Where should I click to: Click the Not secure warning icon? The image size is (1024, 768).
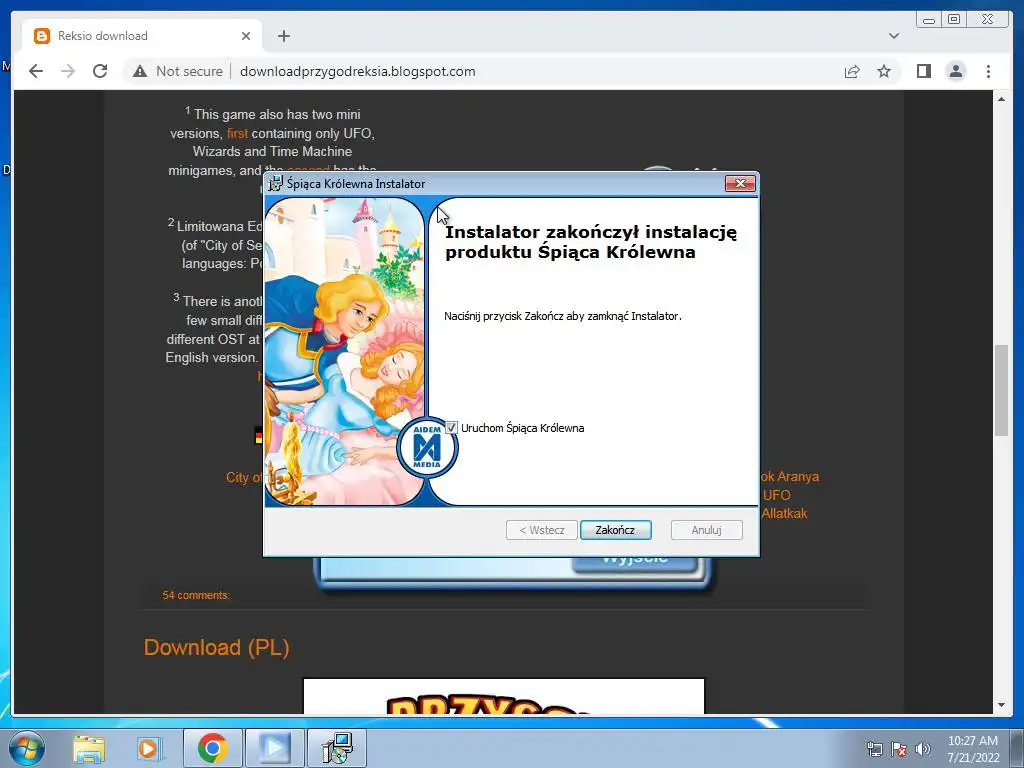click(140, 71)
